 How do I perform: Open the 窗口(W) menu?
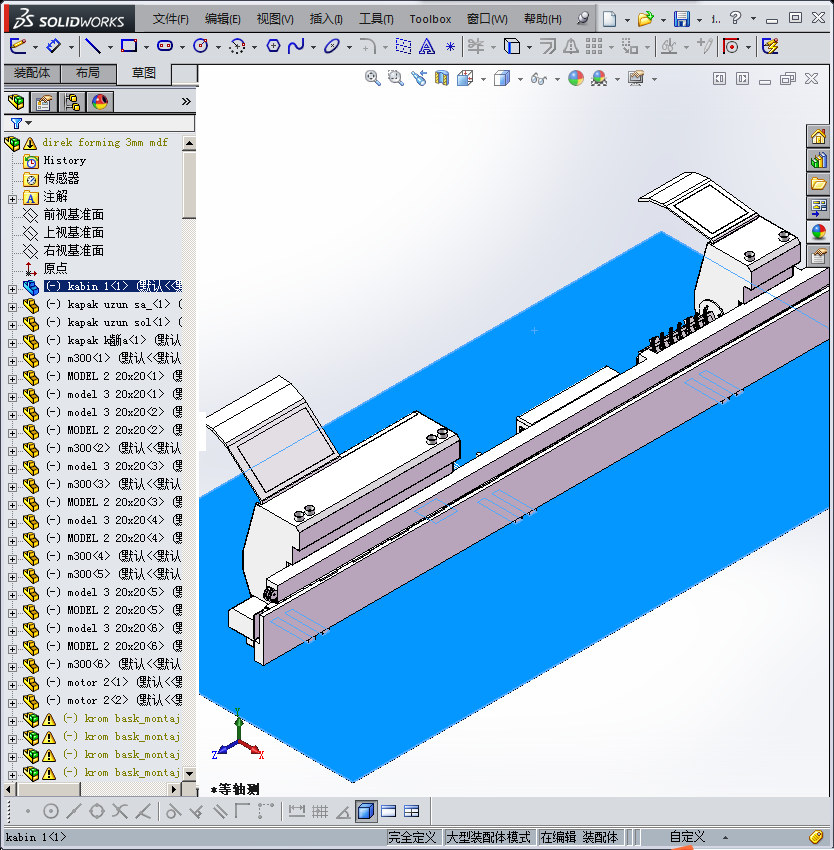point(487,19)
